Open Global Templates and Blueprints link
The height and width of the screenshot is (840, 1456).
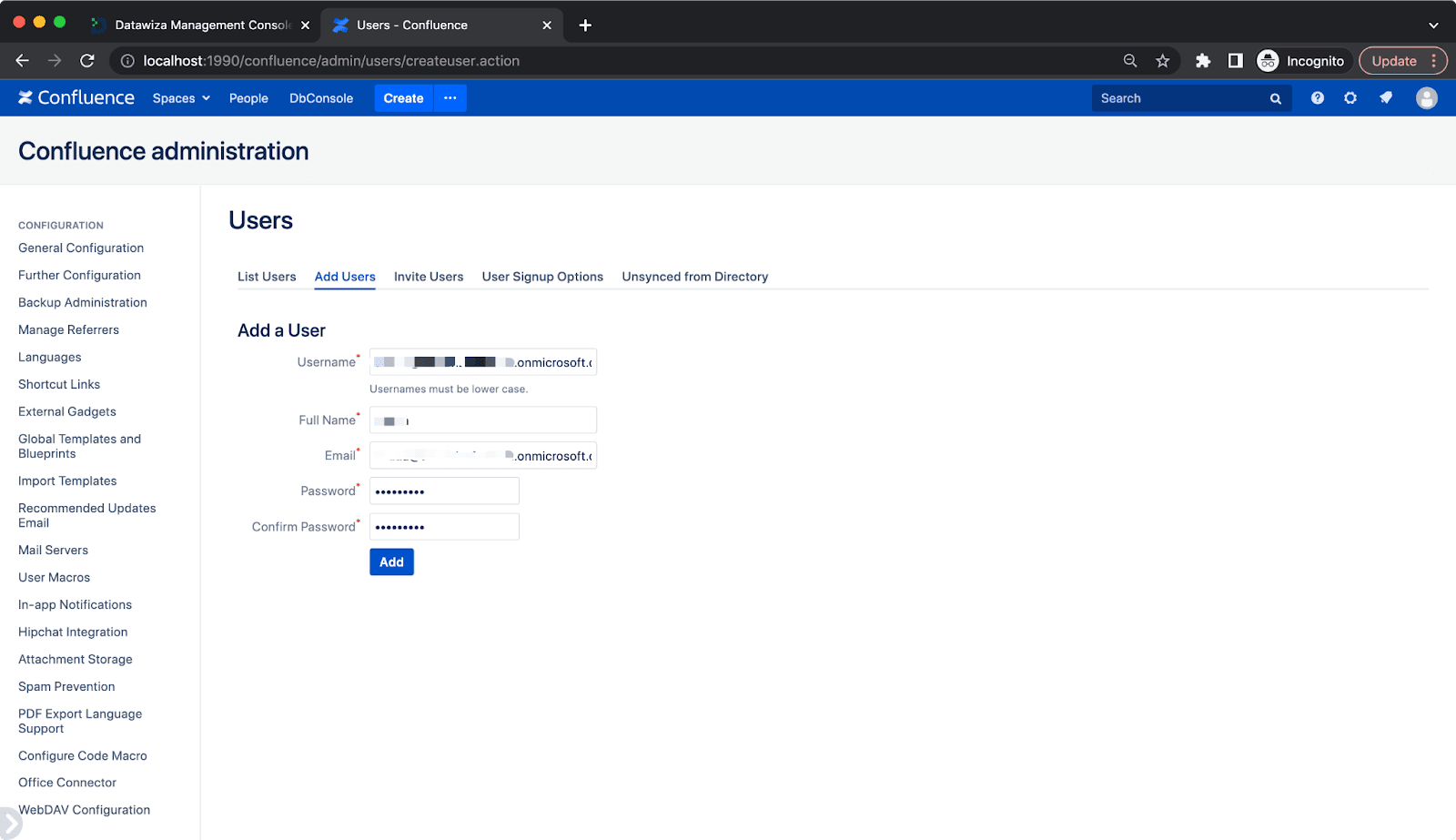[80, 446]
